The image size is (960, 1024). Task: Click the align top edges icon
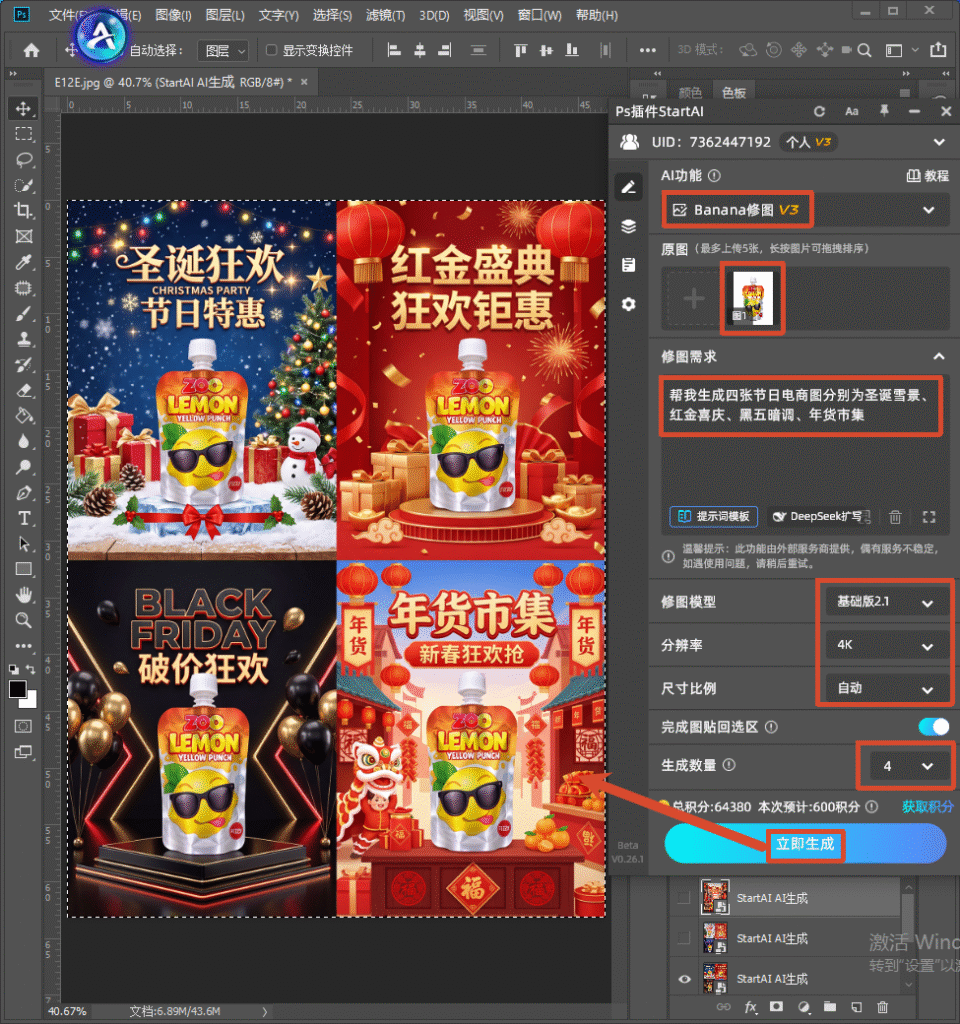pos(520,50)
